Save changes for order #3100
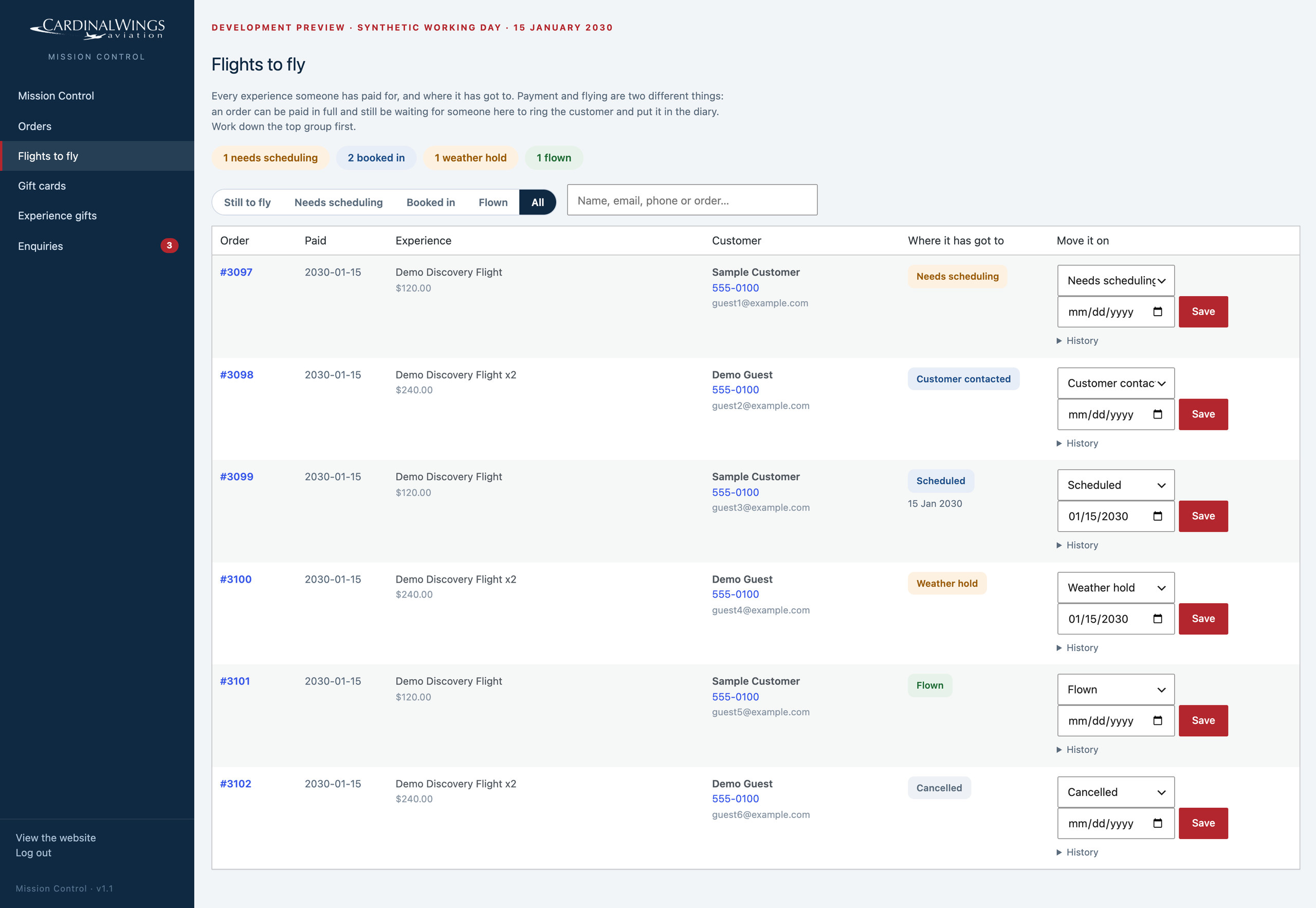1316x908 pixels. [x=1203, y=619]
